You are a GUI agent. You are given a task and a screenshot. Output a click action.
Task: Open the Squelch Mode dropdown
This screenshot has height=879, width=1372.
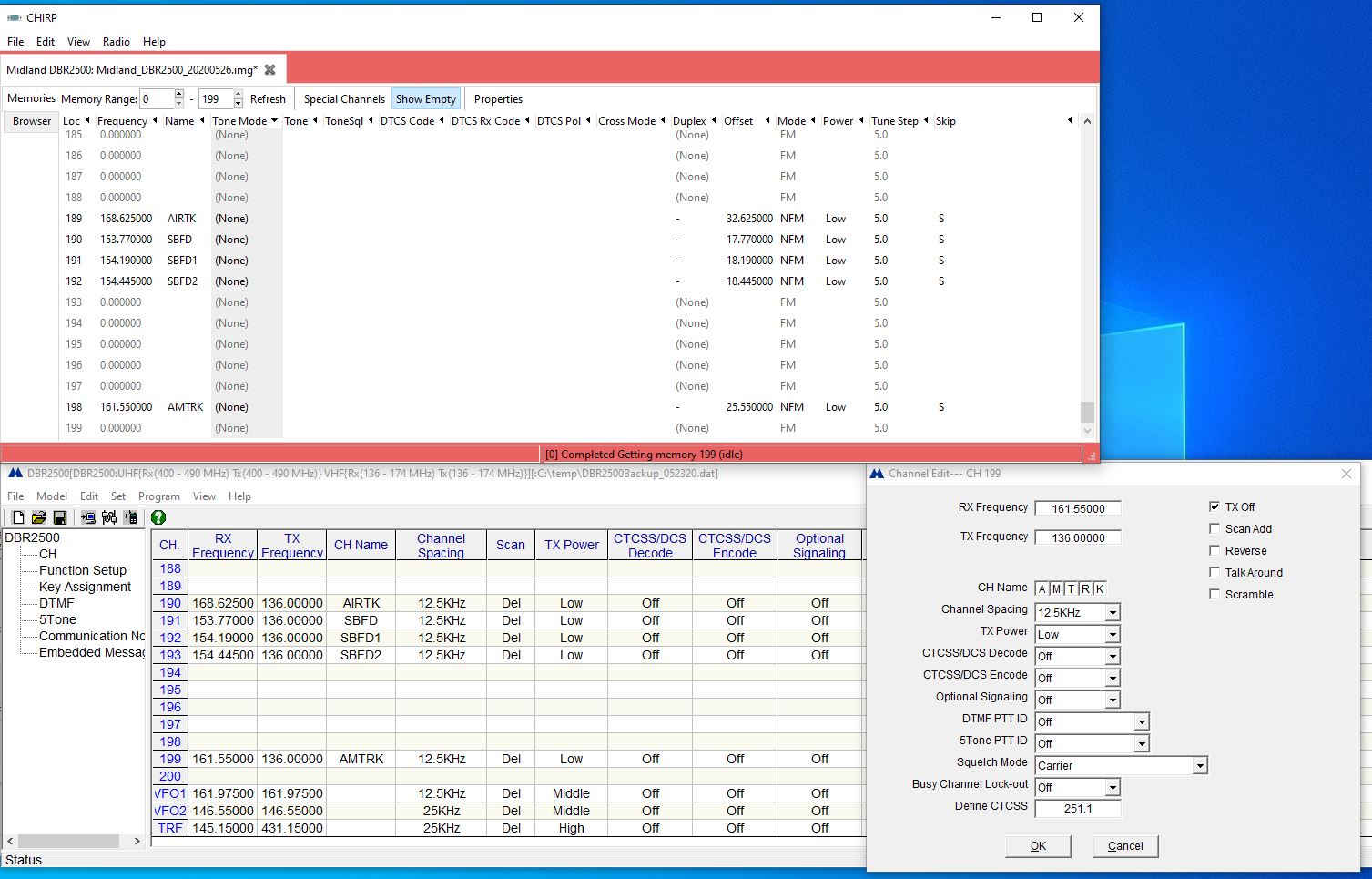[x=1200, y=766]
